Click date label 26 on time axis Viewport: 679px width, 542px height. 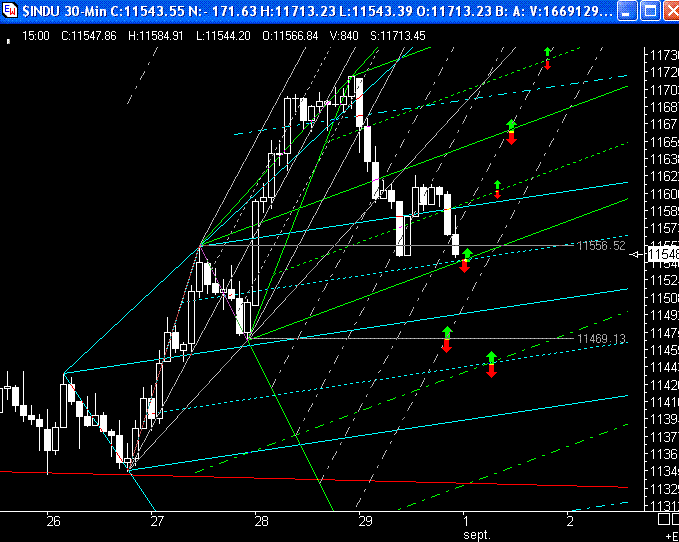(53, 521)
